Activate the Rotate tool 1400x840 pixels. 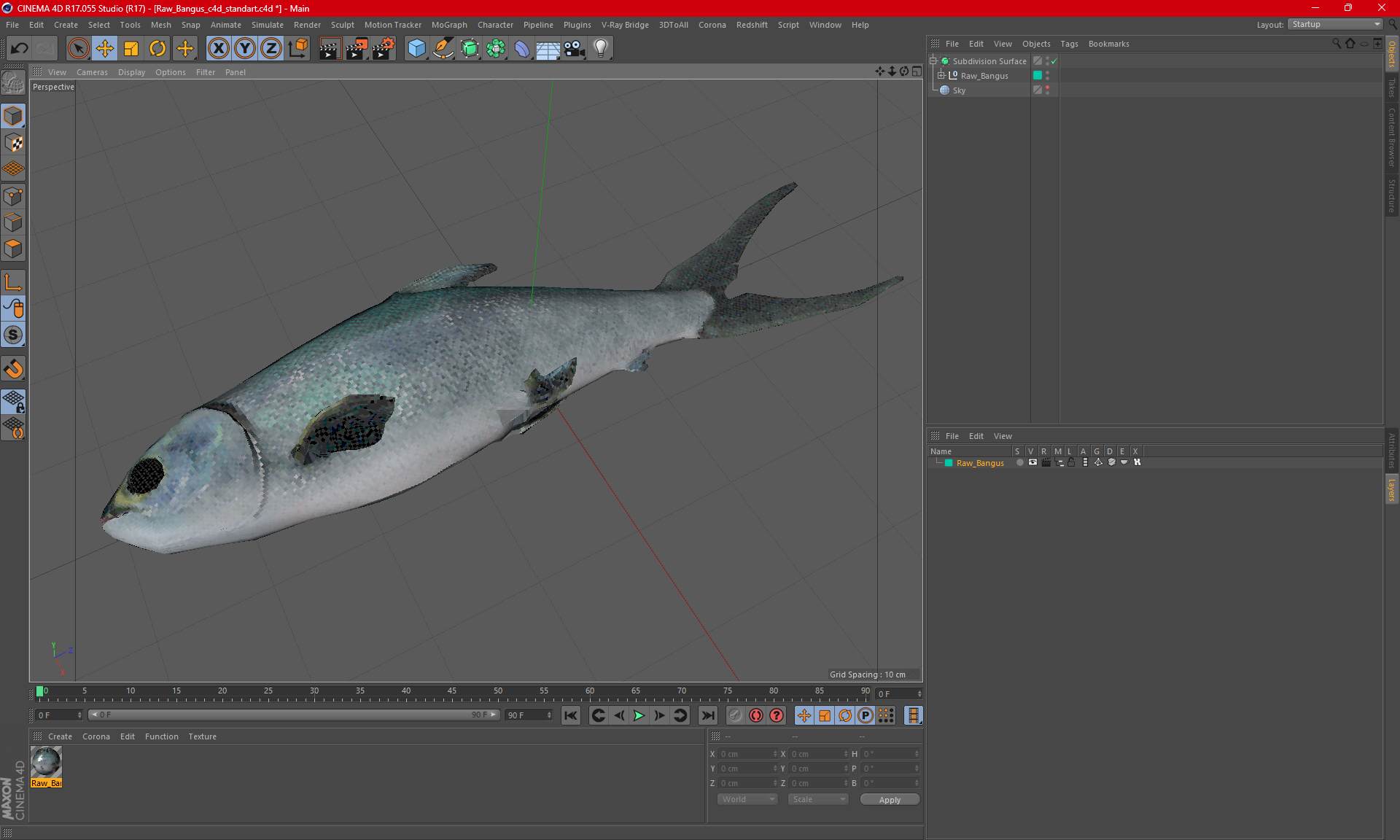point(157,49)
